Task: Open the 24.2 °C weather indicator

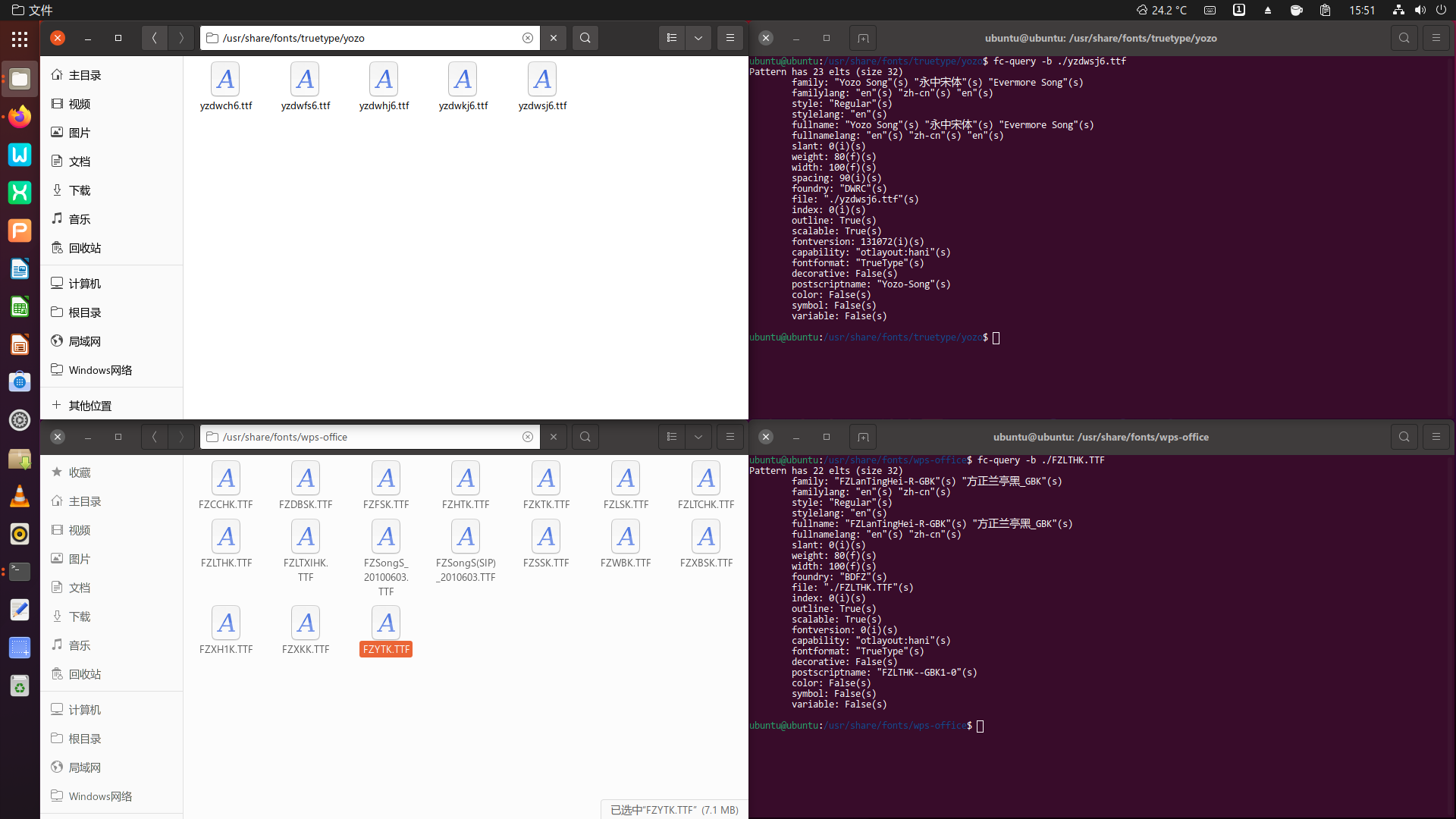Action: pyautogui.click(x=1161, y=10)
